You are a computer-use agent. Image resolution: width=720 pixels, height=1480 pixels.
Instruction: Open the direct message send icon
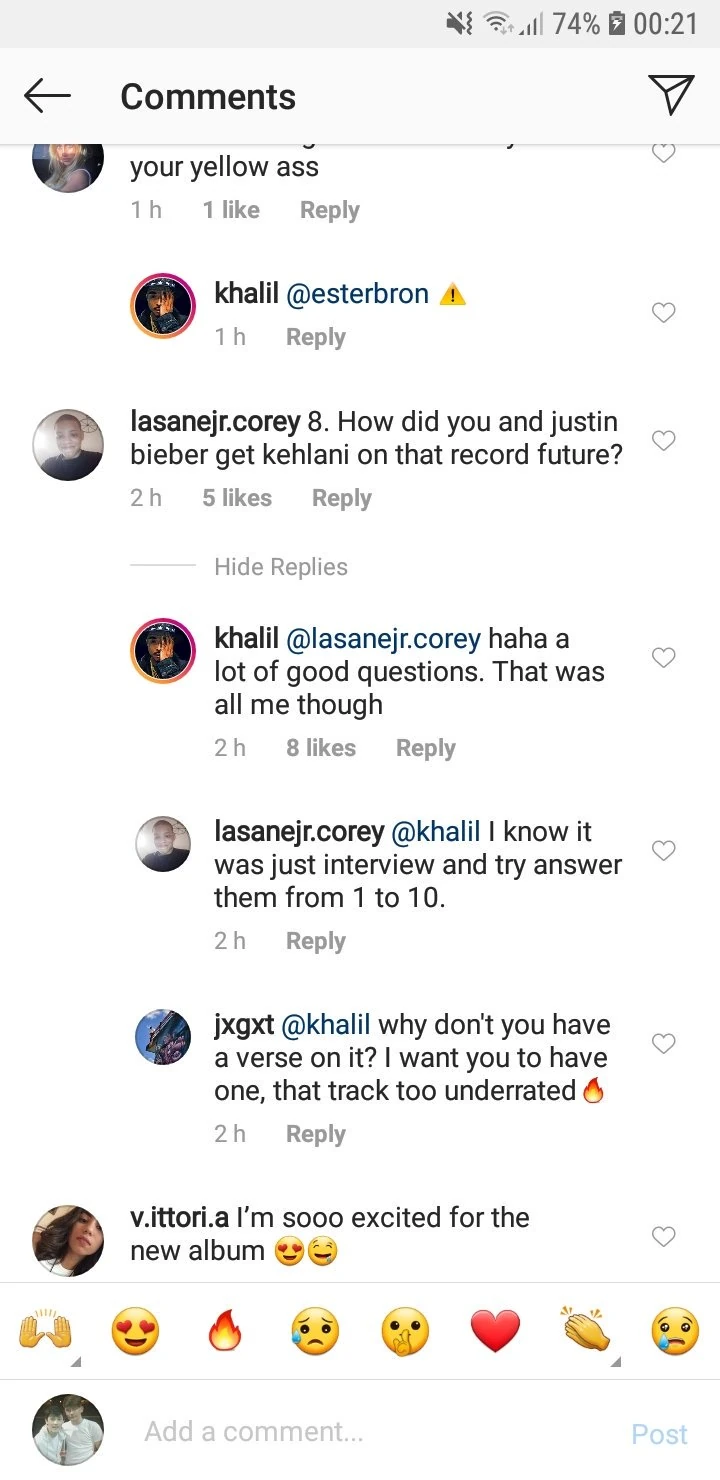point(671,95)
